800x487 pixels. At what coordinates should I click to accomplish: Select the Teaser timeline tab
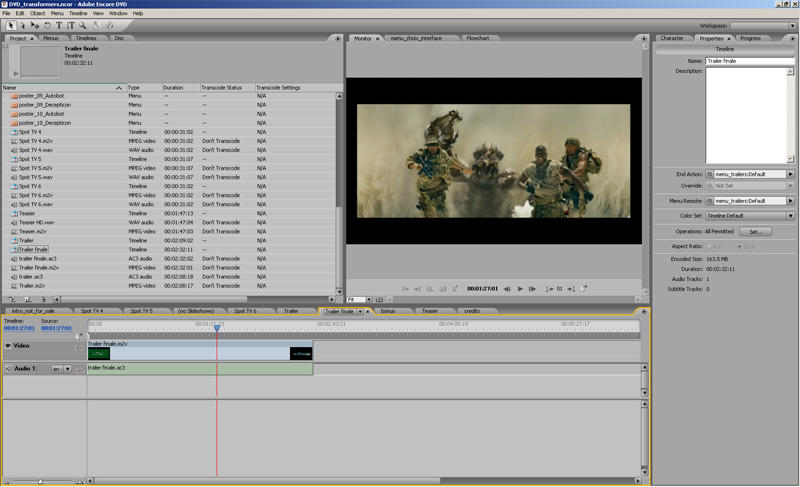click(429, 311)
